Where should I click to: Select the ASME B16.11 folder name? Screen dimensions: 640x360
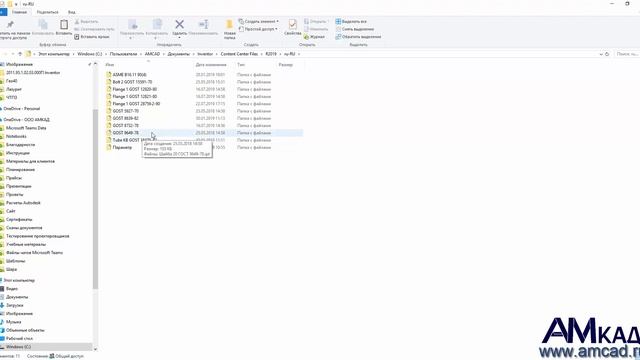coord(129,75)
